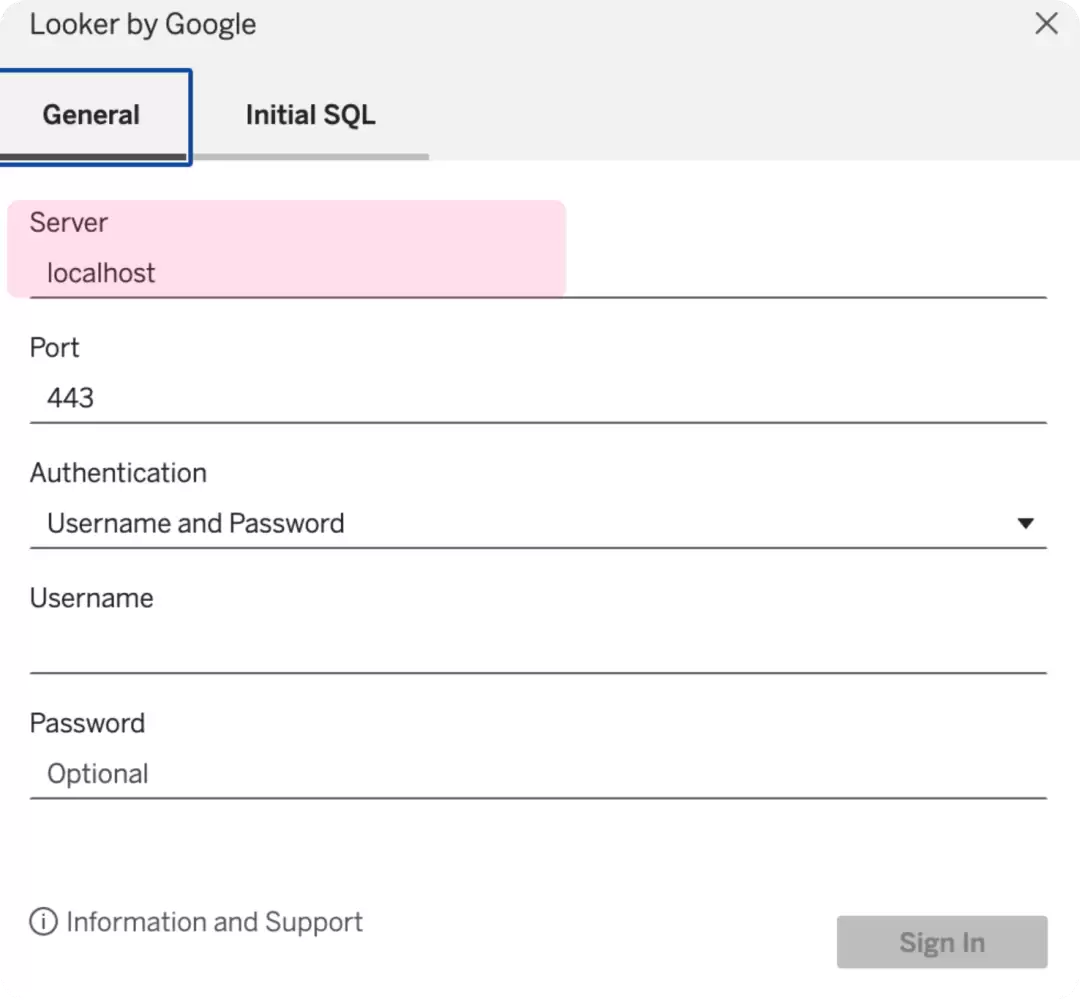The image size is (1080, 1000).
Task: Click the Authentication label
Action: point(118,473)
